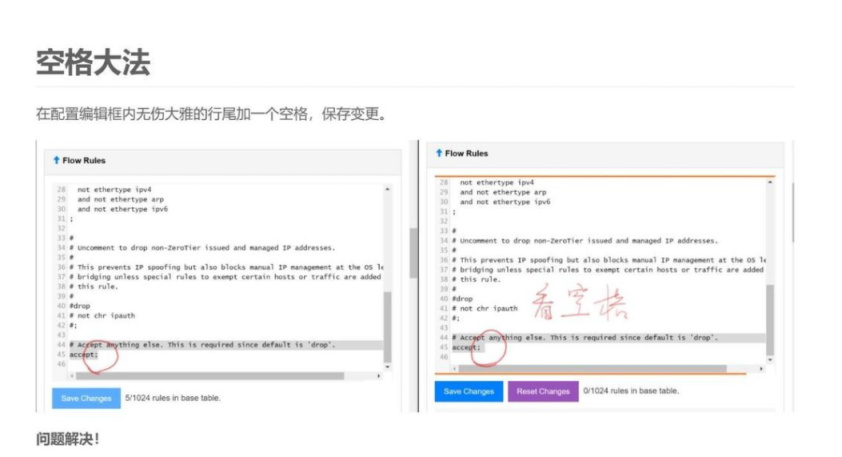This screenshot has width=842, height=457.
Task: Click right editor horizontal scroll-right arrow
Action: point(761,369)
